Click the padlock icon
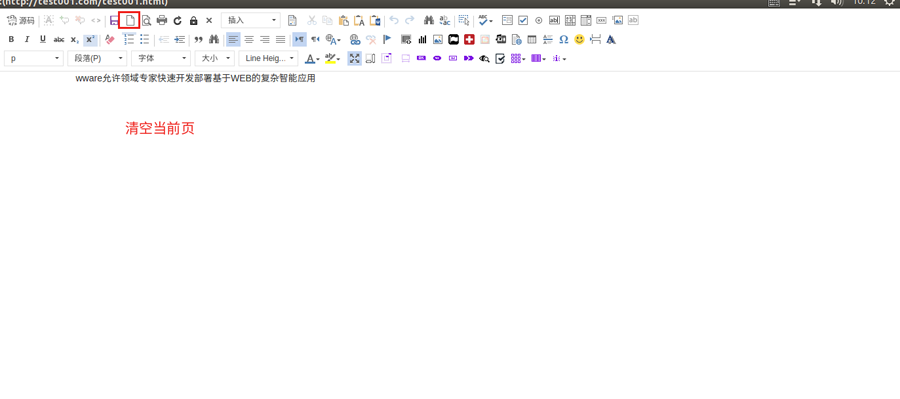 pos(193,21)
